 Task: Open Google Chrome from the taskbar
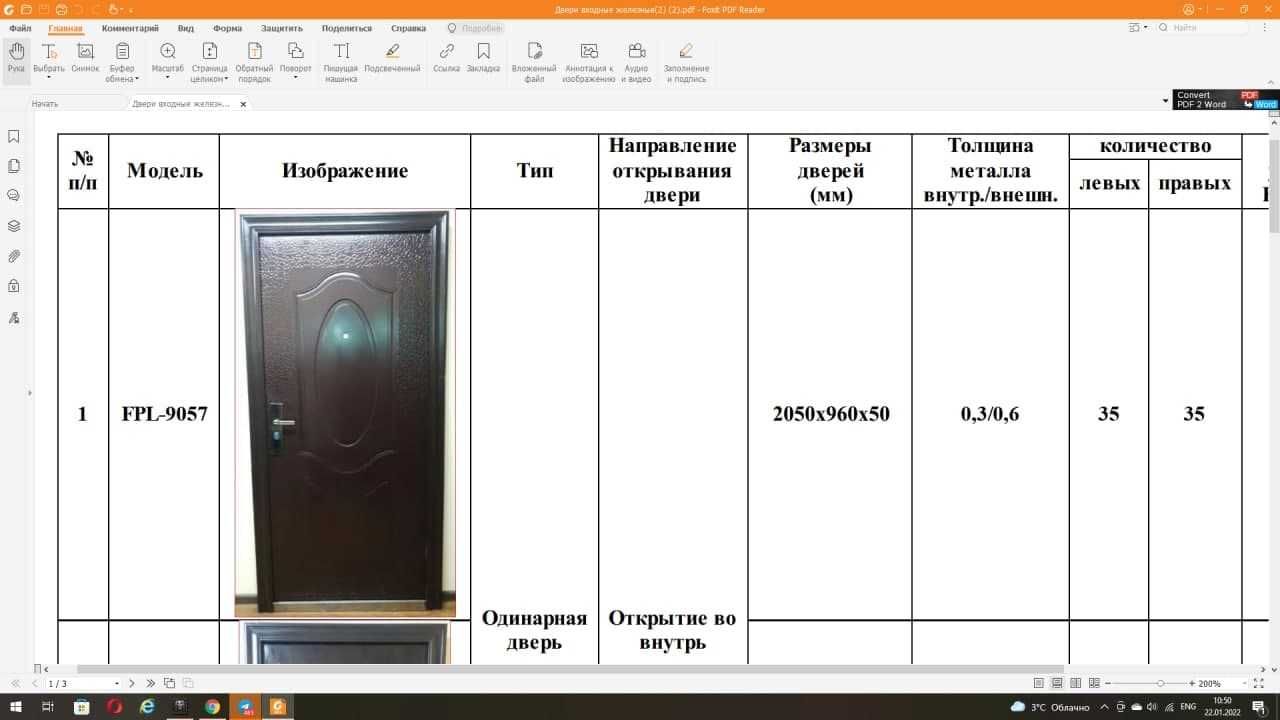[212, 707]
